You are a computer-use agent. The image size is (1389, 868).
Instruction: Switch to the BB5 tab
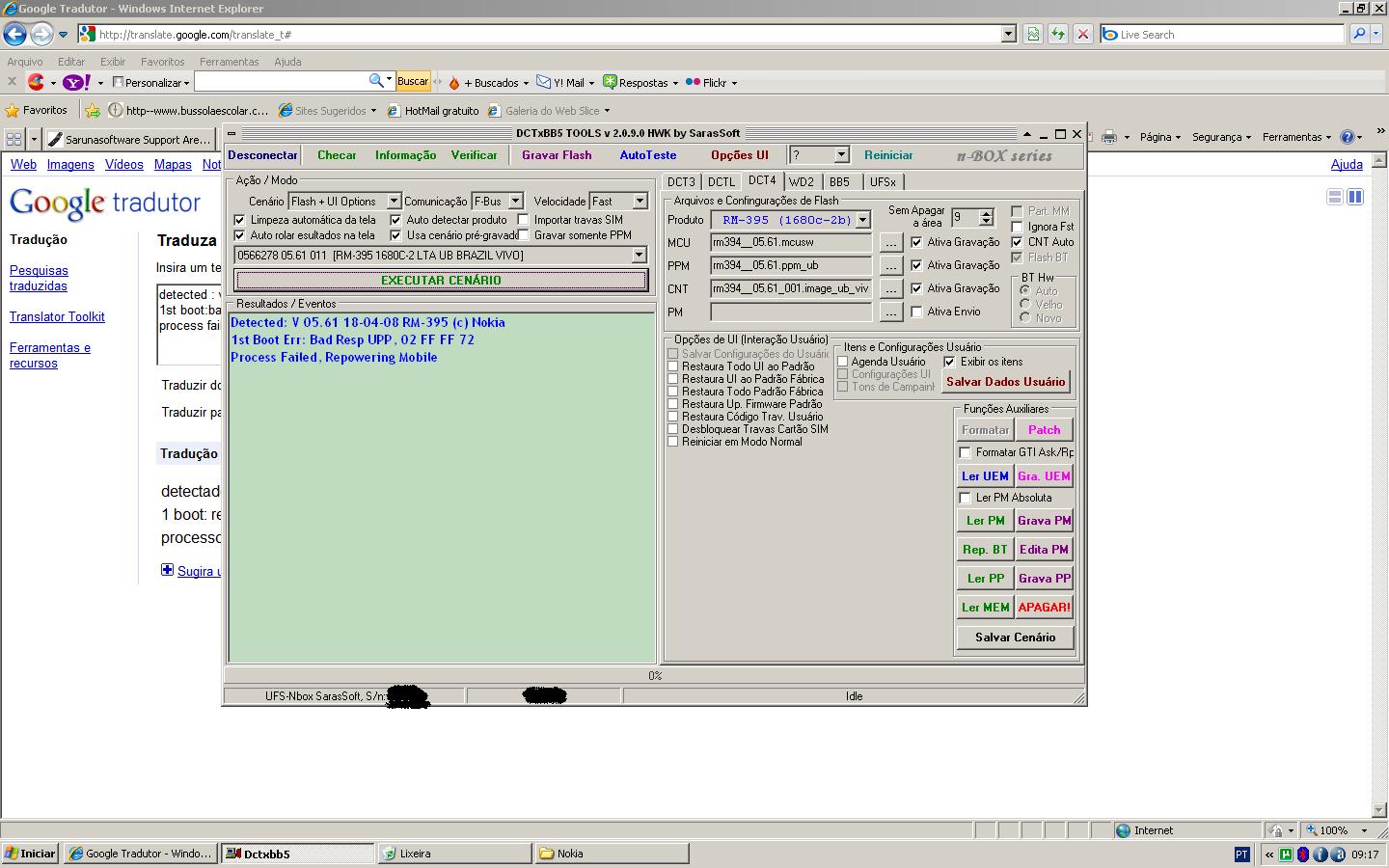point(839,181)
